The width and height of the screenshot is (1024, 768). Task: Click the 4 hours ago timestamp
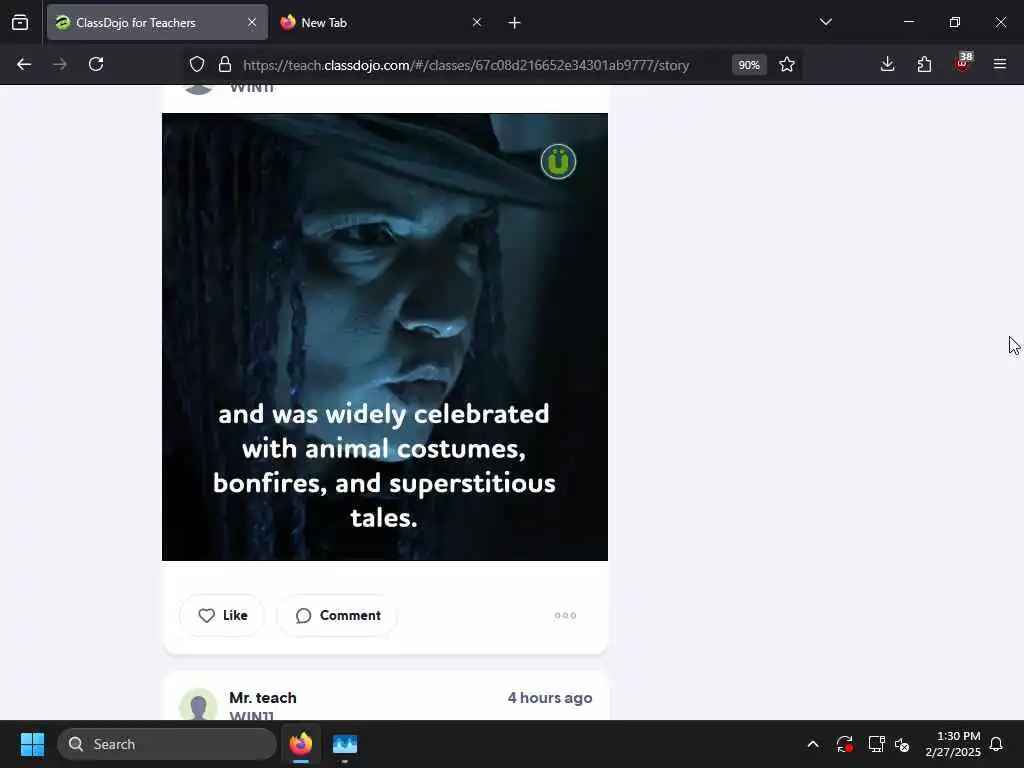tap(550, 697)
